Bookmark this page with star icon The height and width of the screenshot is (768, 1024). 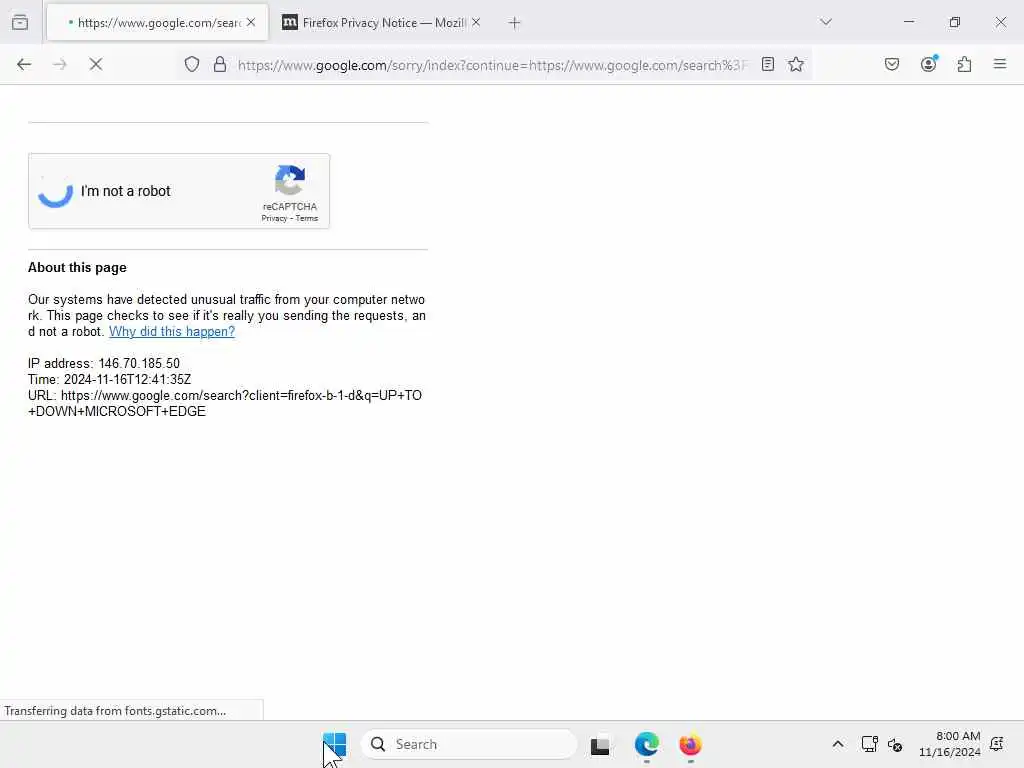pos(795,64)
